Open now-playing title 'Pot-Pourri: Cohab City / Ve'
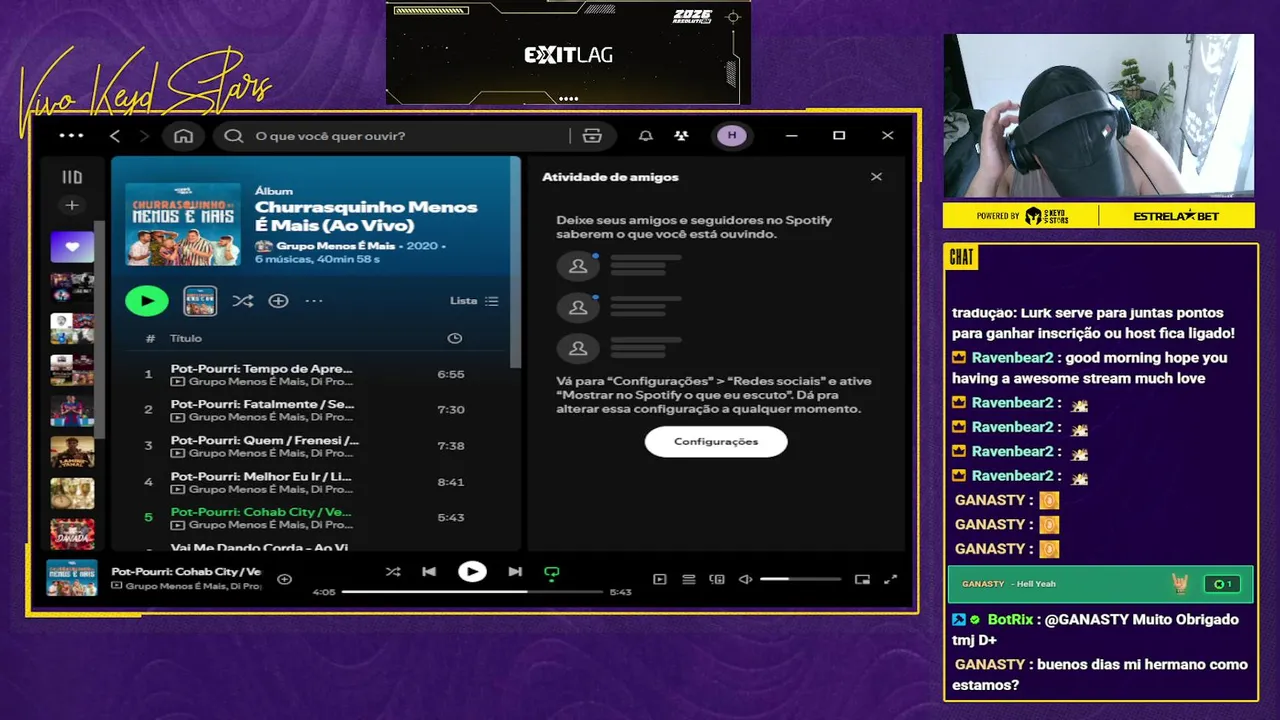The width and height of the screenshot is (1280, 720). tap(186, 571)
